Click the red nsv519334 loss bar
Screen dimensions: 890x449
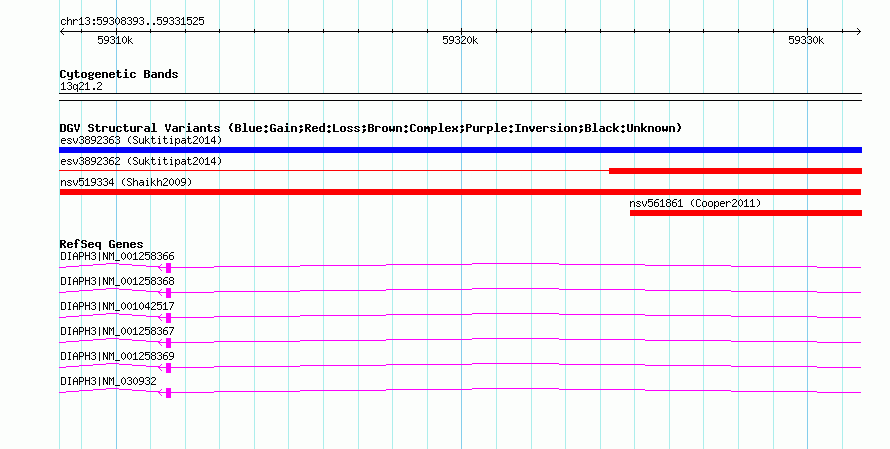pyautogui.click(x=460, y=192)
